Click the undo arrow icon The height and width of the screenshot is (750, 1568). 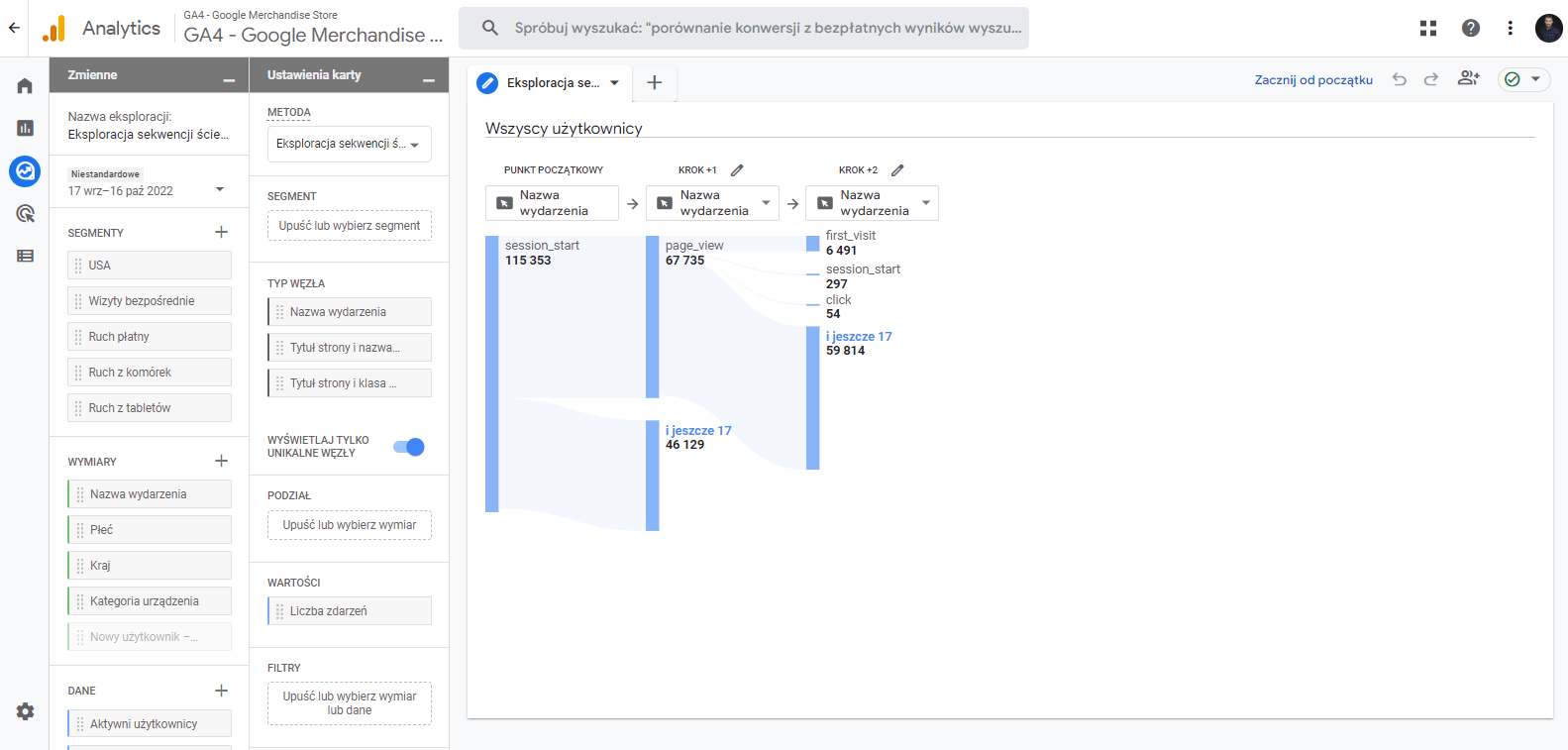pyautogui.click(x=1399, y=79)
